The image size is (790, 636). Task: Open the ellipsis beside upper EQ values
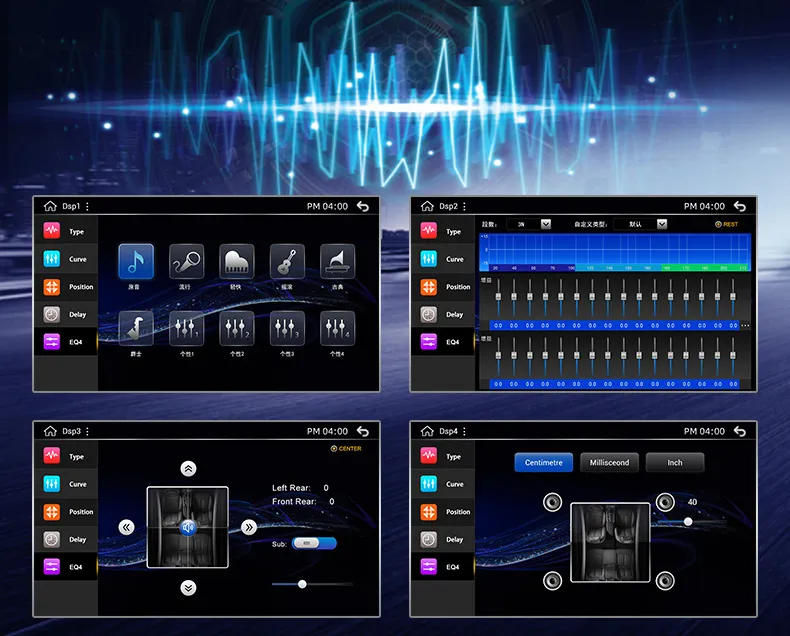[x=746, y=326]
